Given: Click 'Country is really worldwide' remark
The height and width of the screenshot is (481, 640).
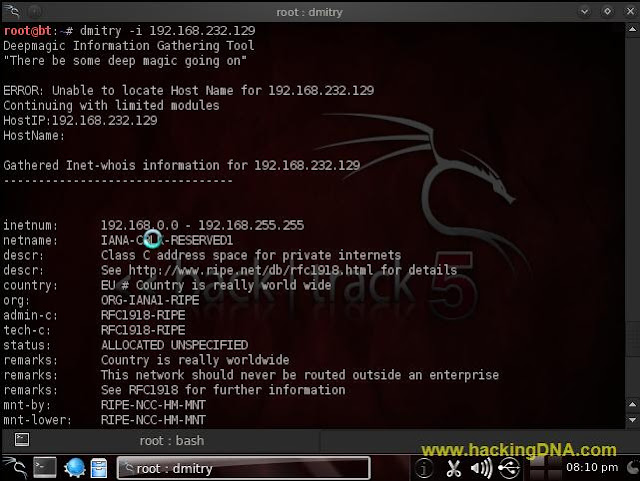Looking at the screenshot, I should pyautogui.click(x=195, y=360).
